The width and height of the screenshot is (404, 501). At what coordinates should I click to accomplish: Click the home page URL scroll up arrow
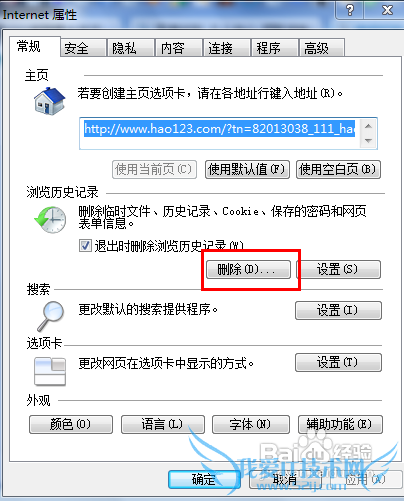(x=368, y=126)
